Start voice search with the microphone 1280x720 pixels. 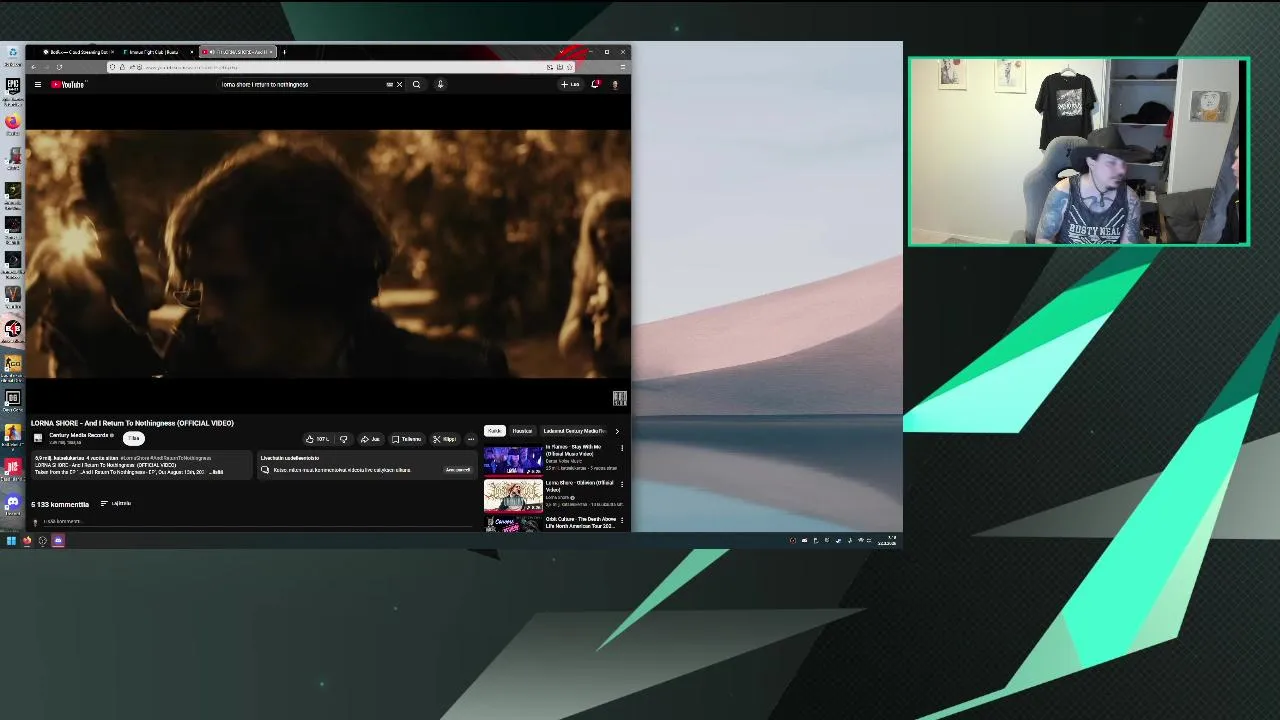[x=440, y=84]
